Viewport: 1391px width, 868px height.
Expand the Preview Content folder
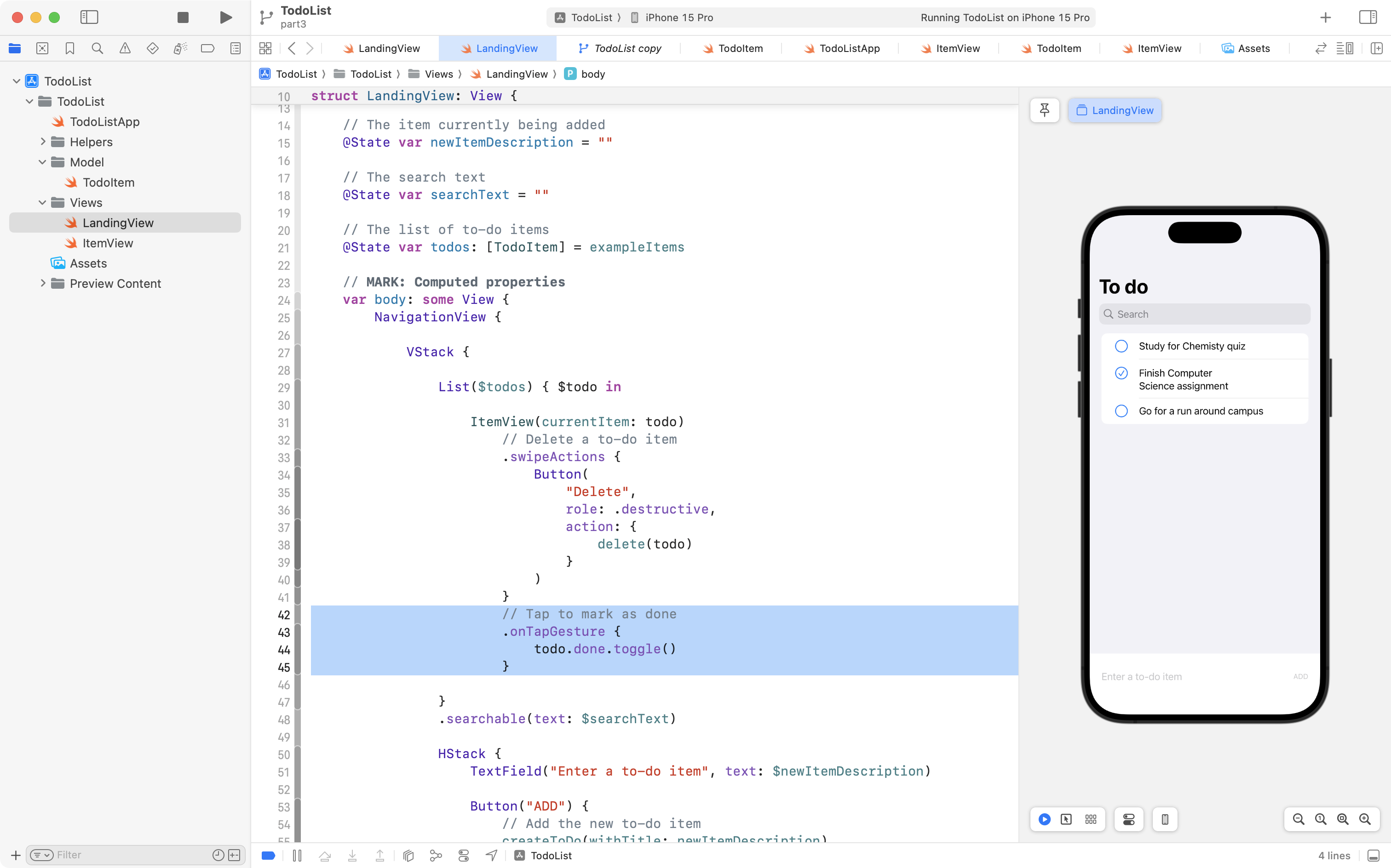(x=42, y=284)
